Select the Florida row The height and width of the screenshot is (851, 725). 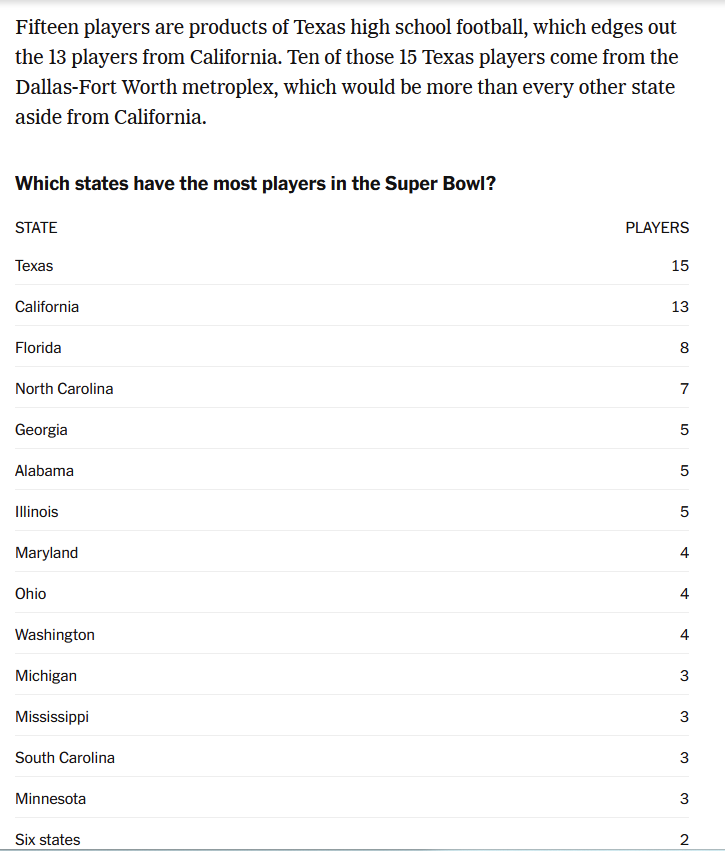click(38, 348)
